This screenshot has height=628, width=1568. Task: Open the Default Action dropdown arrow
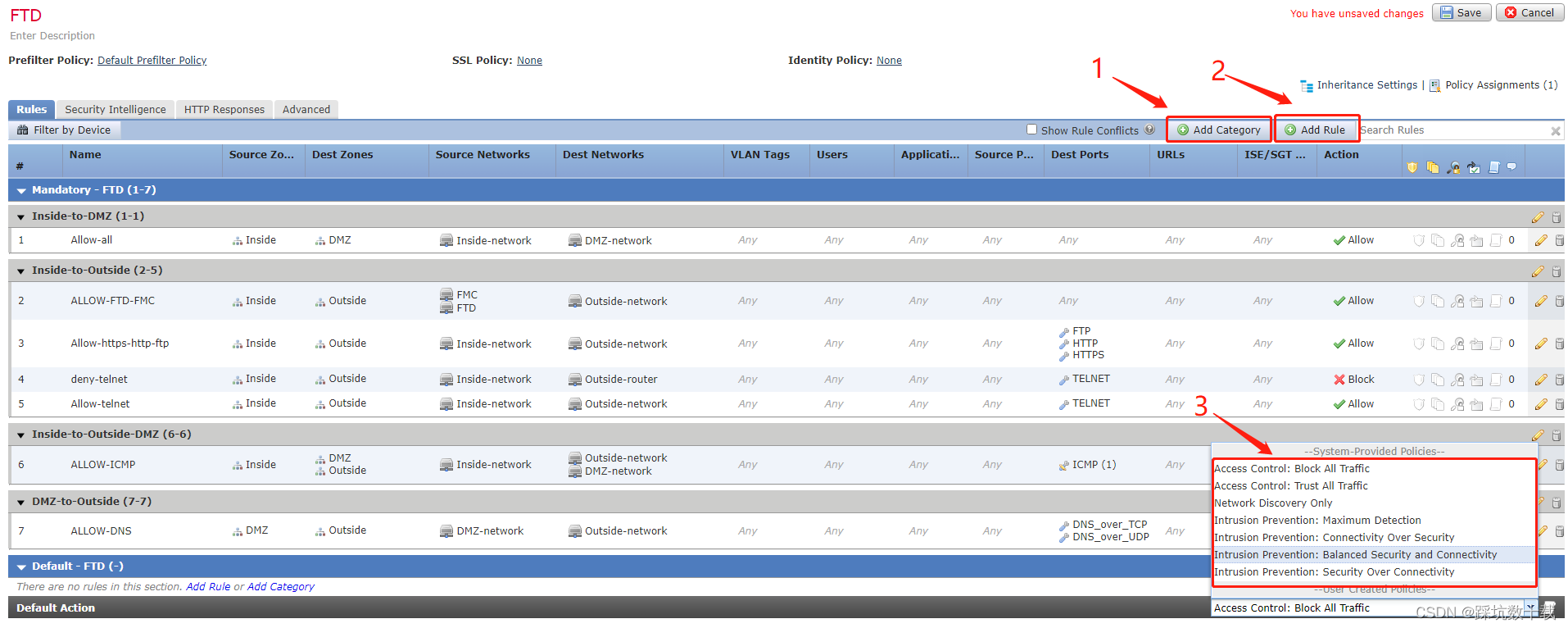pos(1529,608)
